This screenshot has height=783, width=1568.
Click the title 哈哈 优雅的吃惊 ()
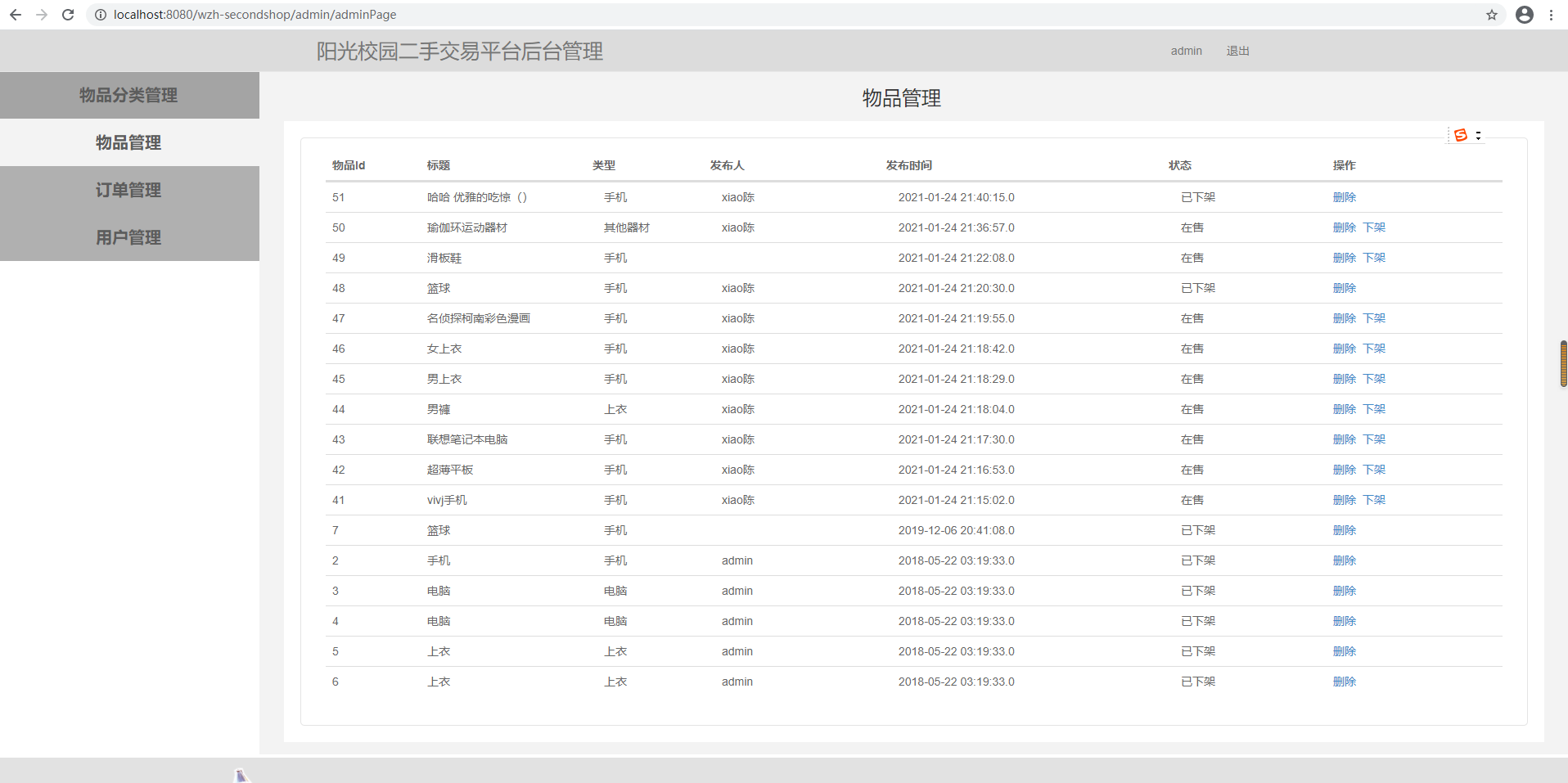[x=477, y=197]
